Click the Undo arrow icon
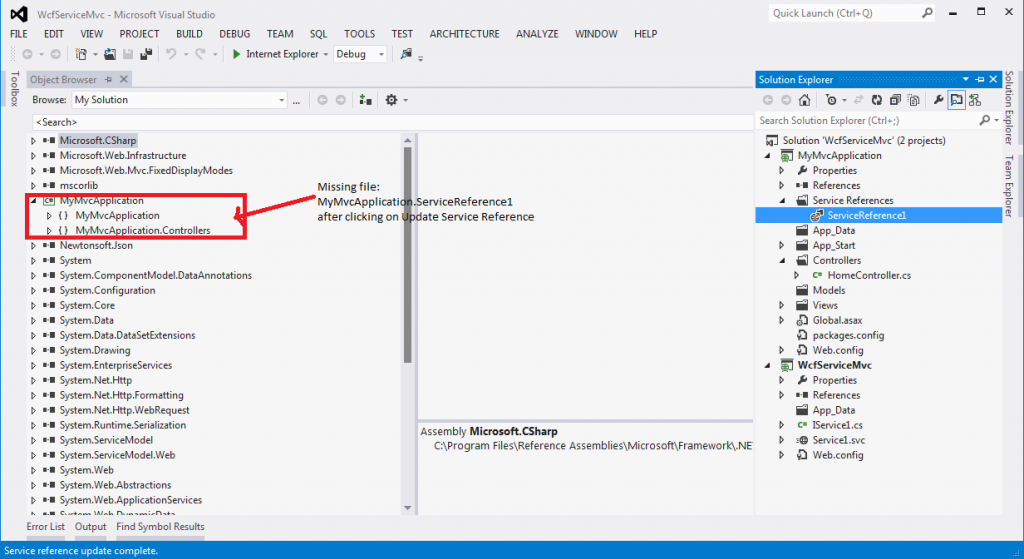 (x=171, y=54)
